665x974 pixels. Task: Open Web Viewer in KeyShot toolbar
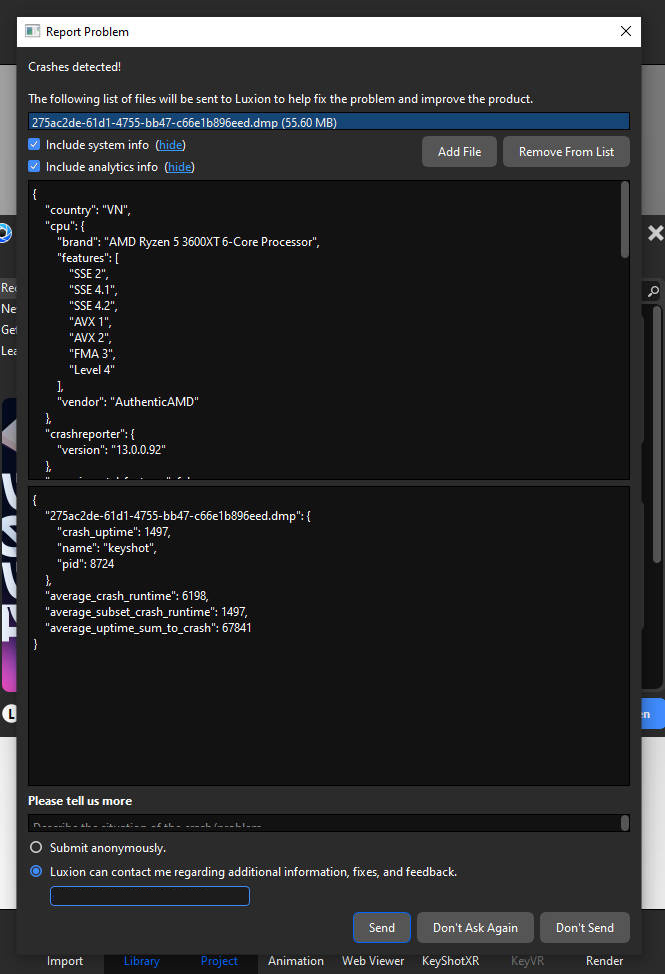[373, 960]
